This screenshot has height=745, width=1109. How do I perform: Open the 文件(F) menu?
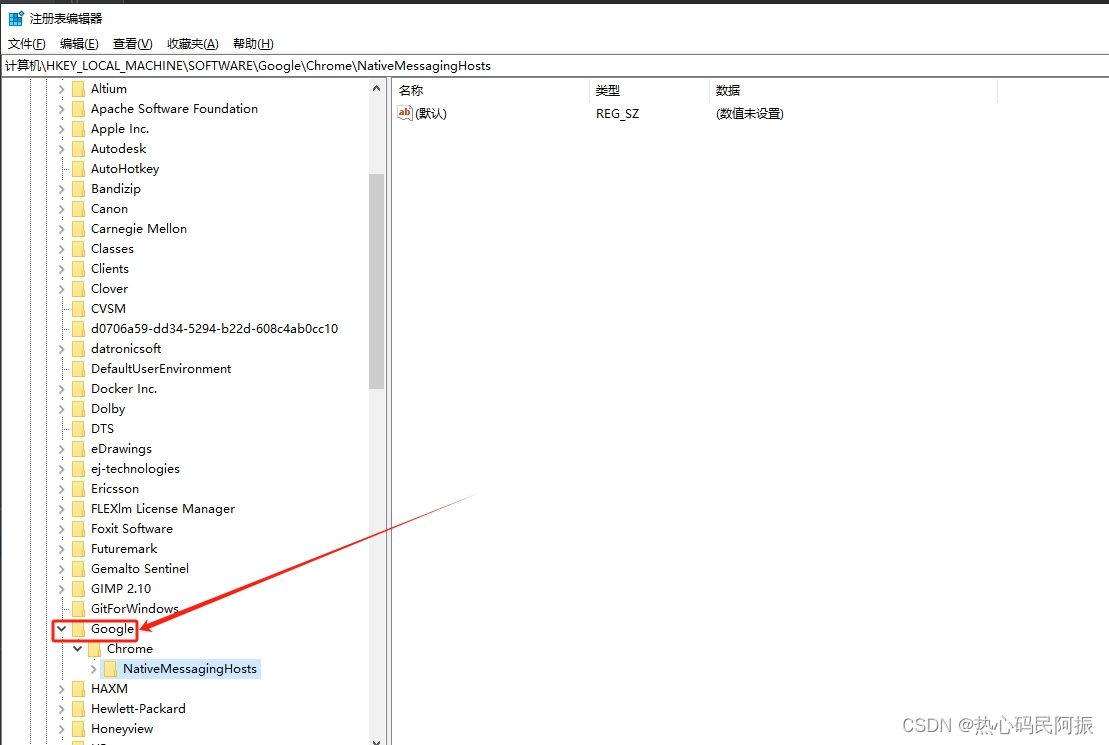pyautogui.click(x=27, y=44)
